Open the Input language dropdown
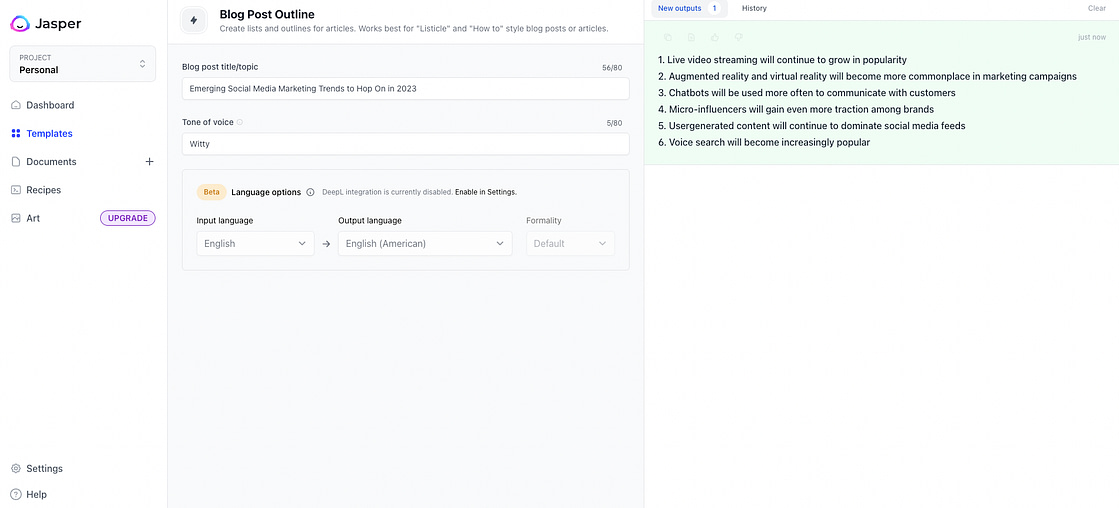 tap(255, 243)
